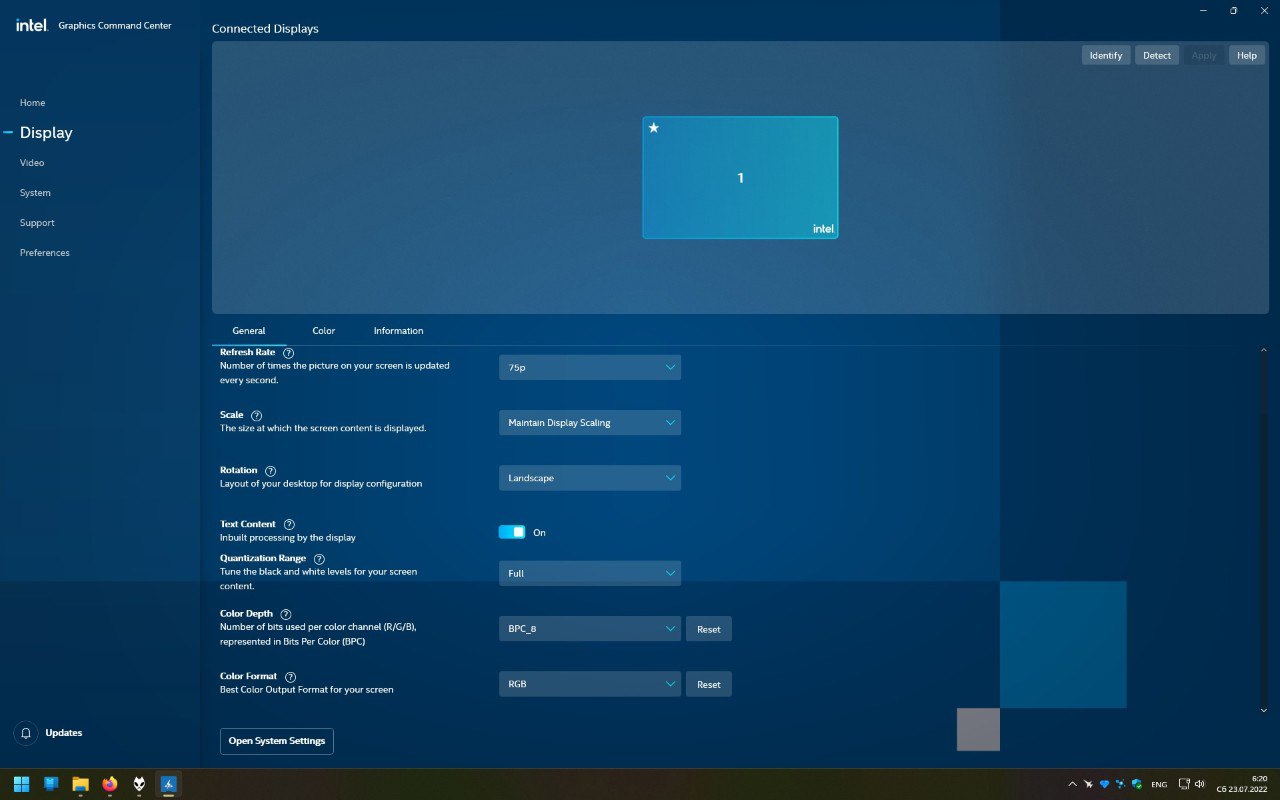Click the primary display star icon
The width and height of the screenshot is (1280, 800).
[654, 128]
